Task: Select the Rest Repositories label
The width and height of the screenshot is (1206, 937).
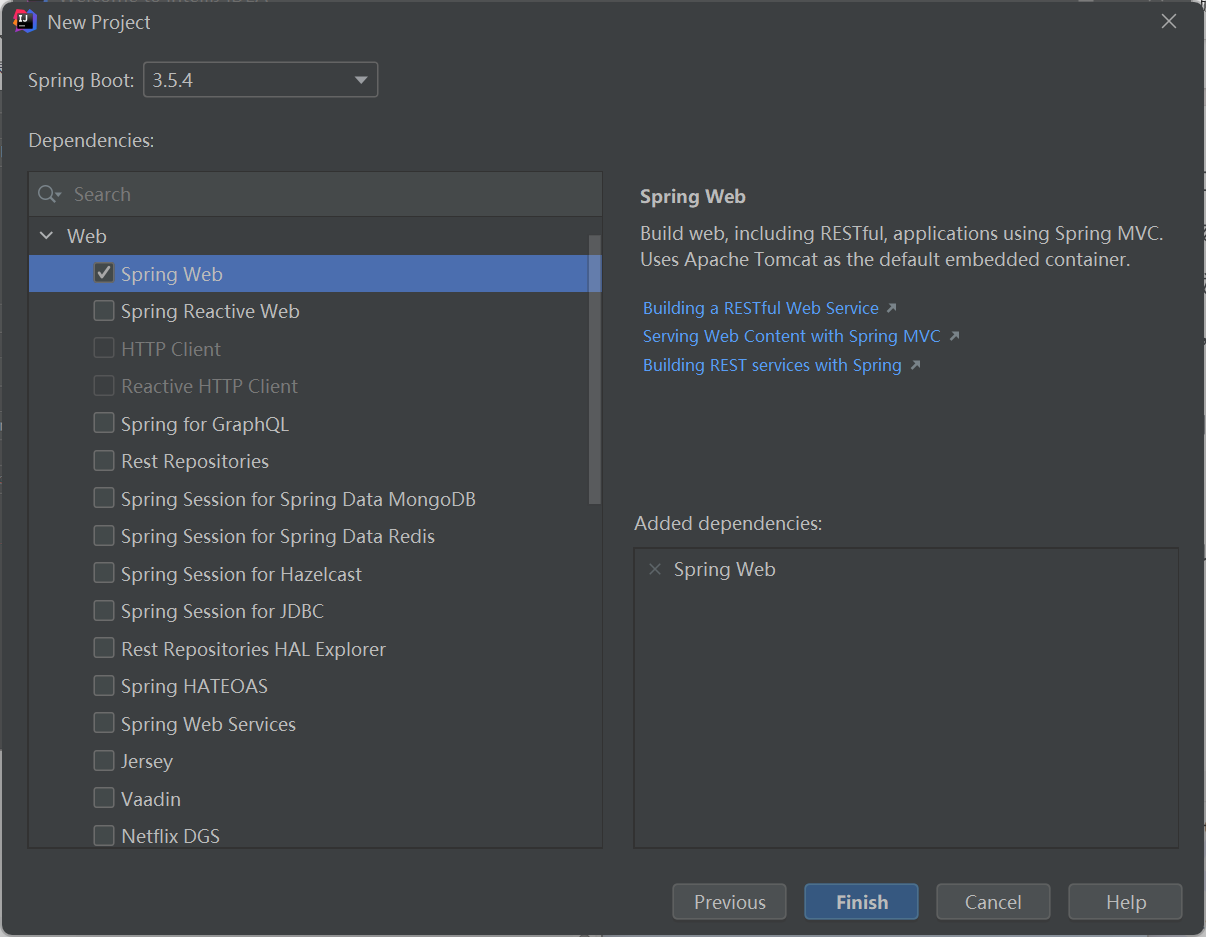Action: [195, 461]
